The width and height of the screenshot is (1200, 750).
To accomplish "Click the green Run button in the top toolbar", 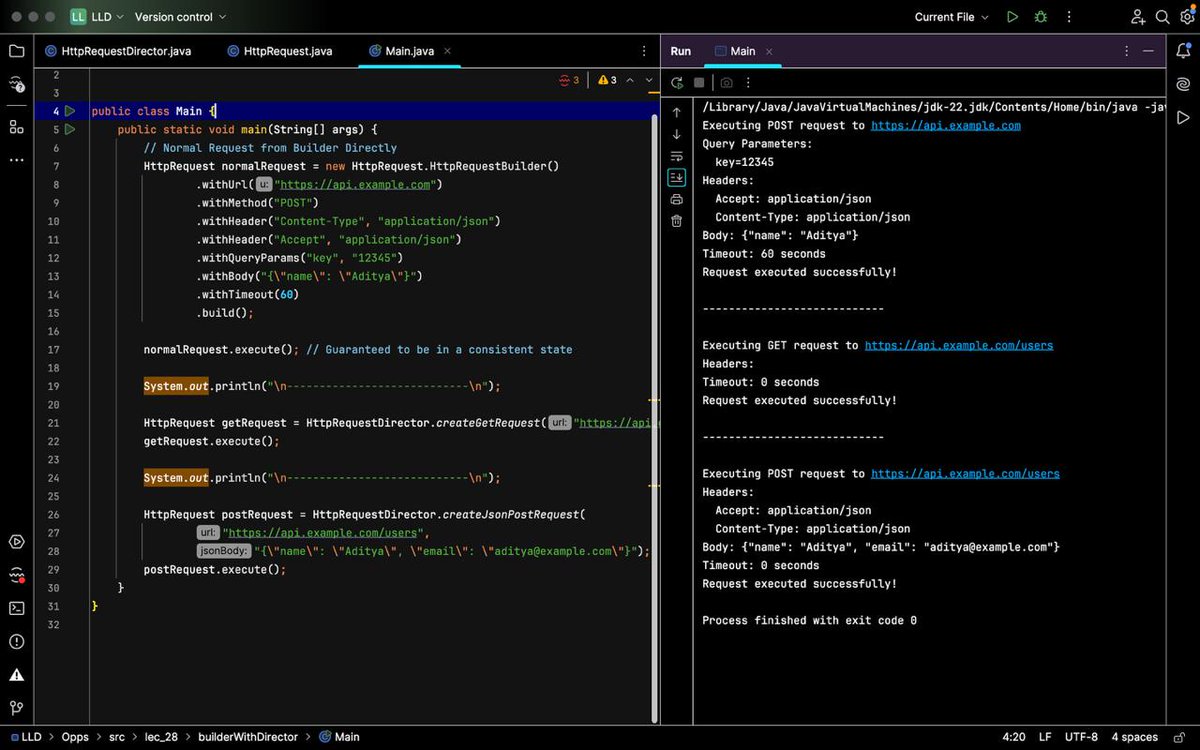I will [1013, 17].
